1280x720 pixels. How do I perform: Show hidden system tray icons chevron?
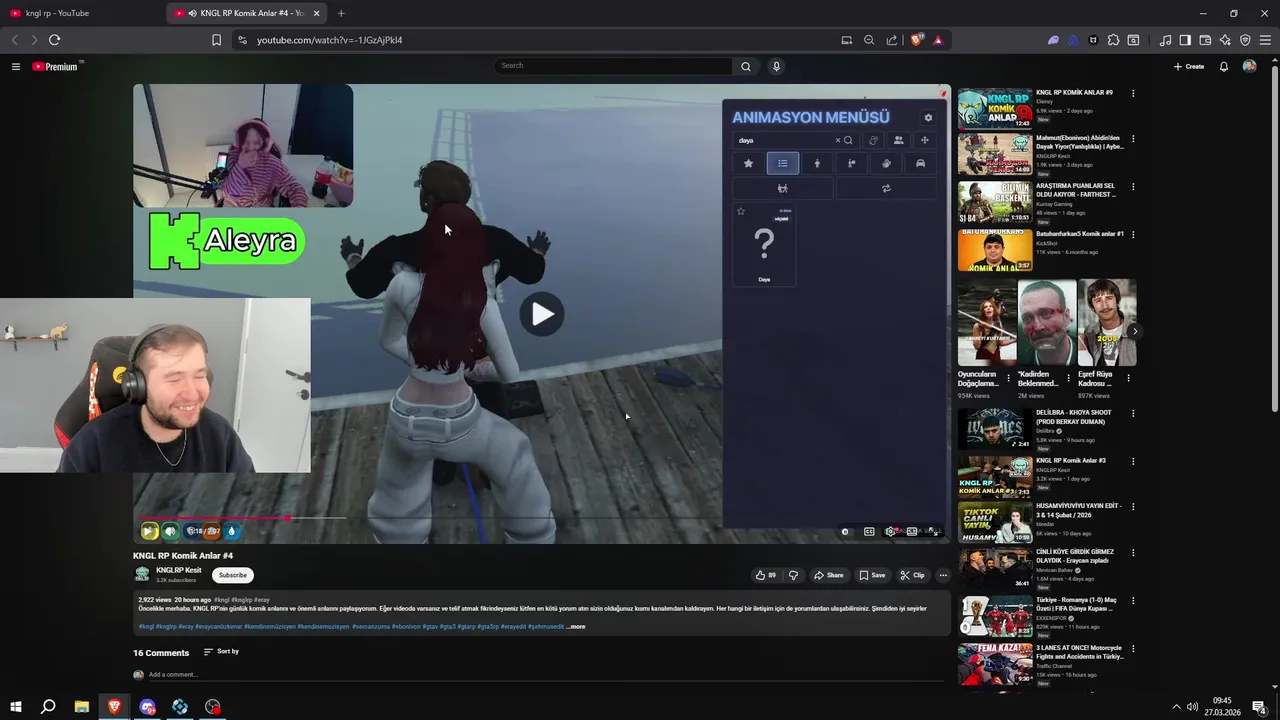pyautogui.click(x=1176, y=707)
